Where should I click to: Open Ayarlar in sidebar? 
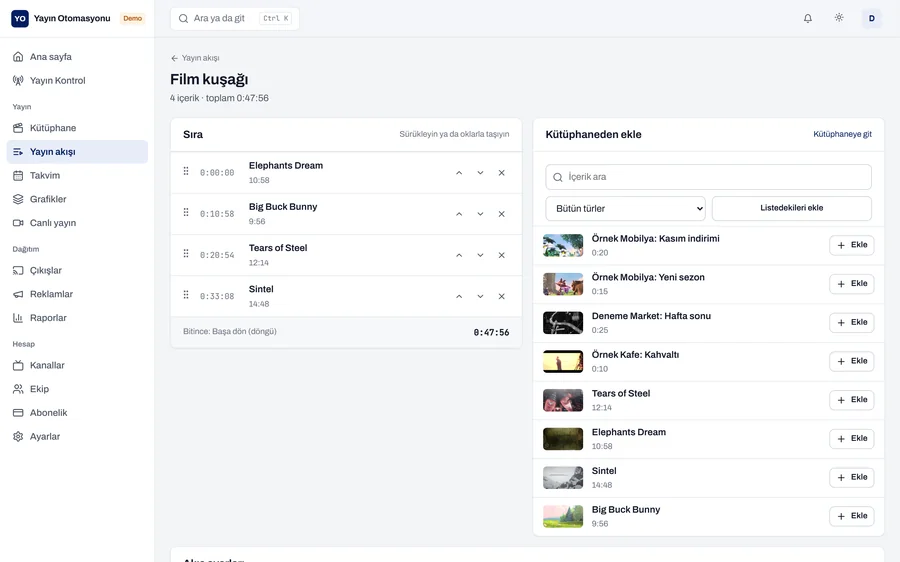[77, 436]
